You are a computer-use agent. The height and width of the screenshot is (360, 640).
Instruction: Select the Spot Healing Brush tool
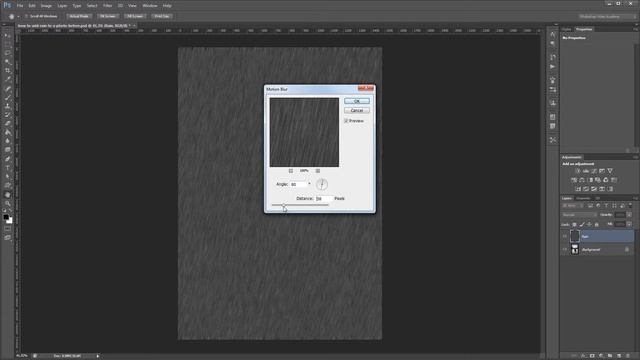[x=7, y=89]
